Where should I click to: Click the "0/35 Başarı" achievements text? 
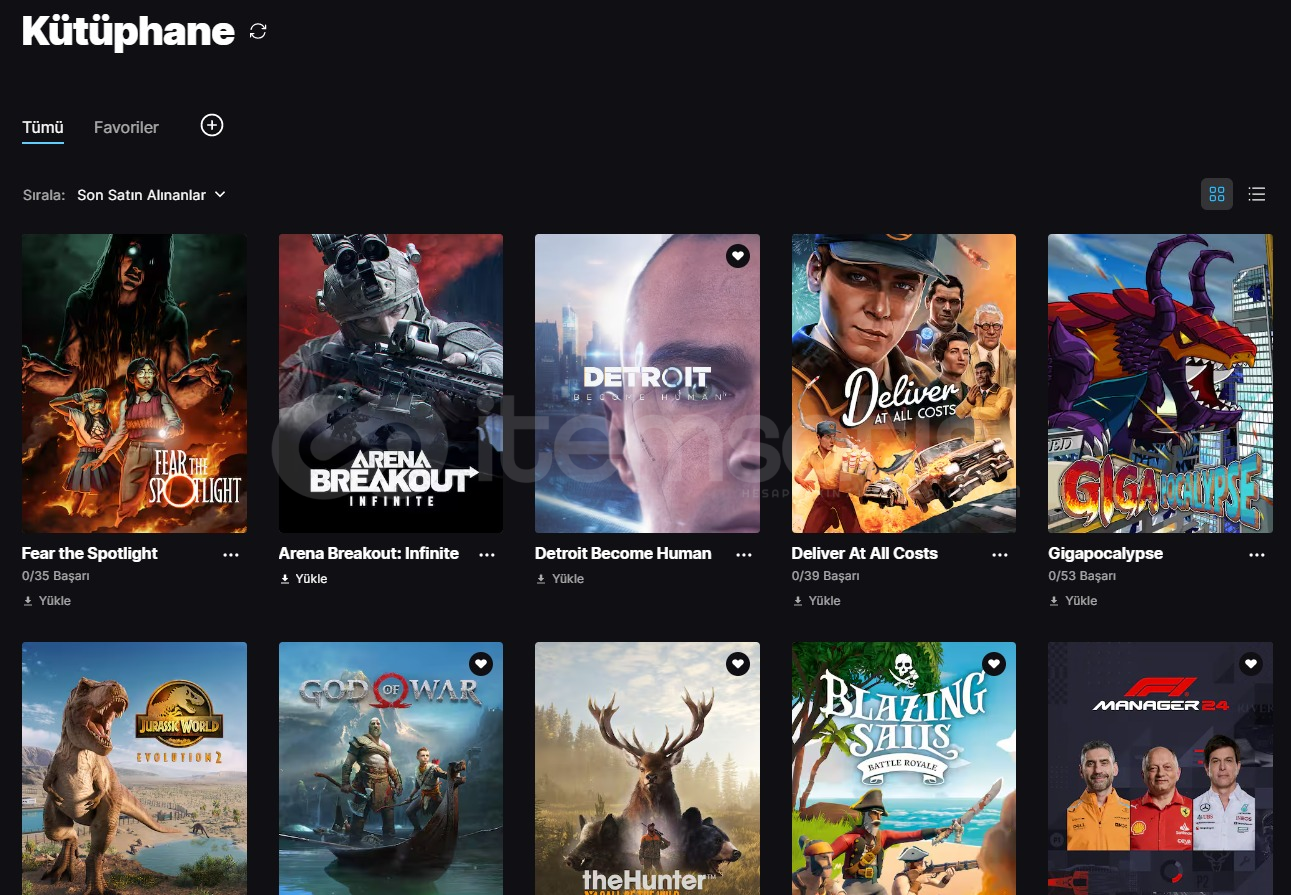point(56,577)
